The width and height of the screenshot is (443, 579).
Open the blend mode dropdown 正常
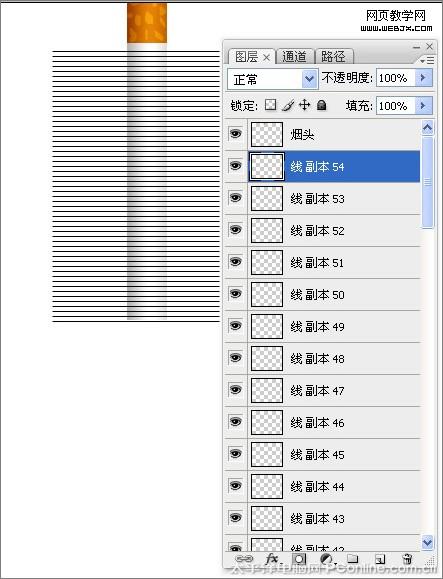pyautogui.click(x=272, y=79)
